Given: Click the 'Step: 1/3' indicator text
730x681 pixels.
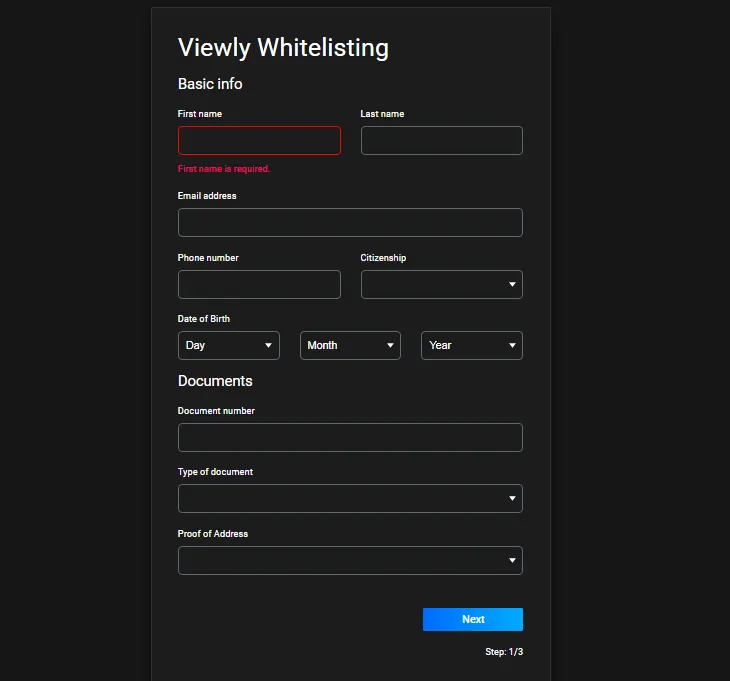Looking at the screenshot, I should point(504,652).
